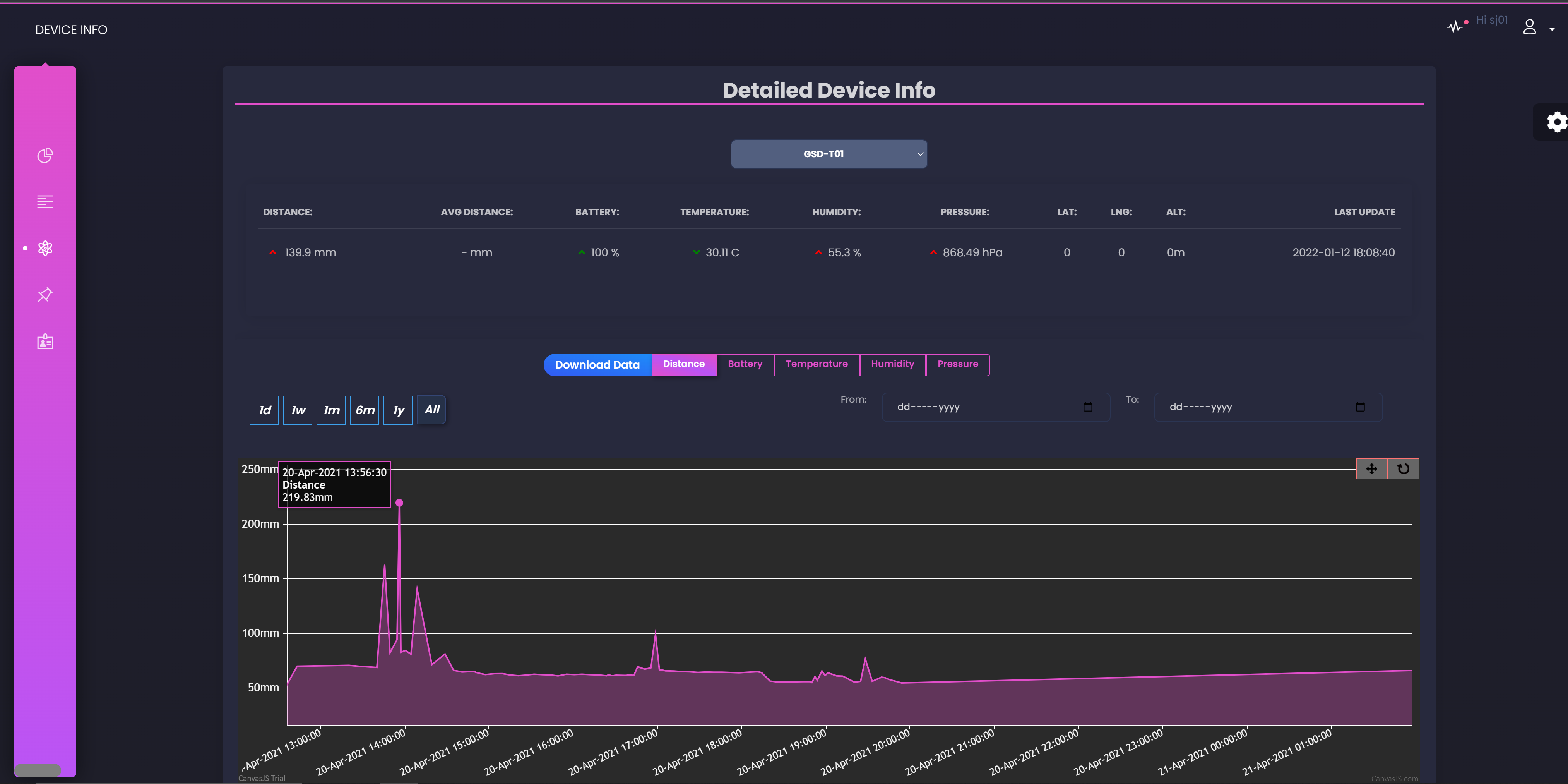Viewport: 1568px width, 784px height.
Task: Click the chart pan crosshair icon
Action: 1371,468
